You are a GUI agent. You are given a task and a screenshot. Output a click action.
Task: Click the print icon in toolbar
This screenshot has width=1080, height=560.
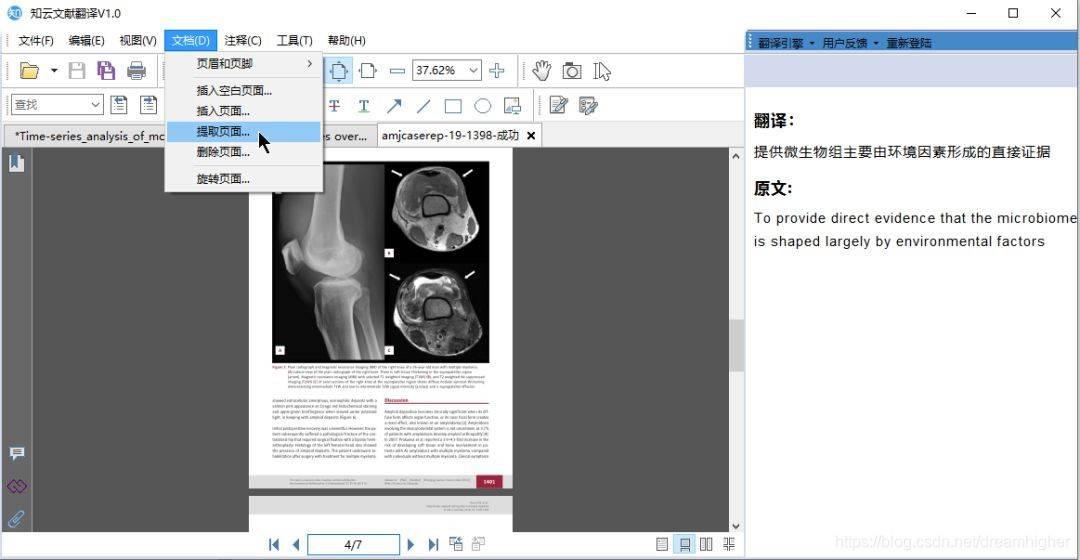(136, 71)
